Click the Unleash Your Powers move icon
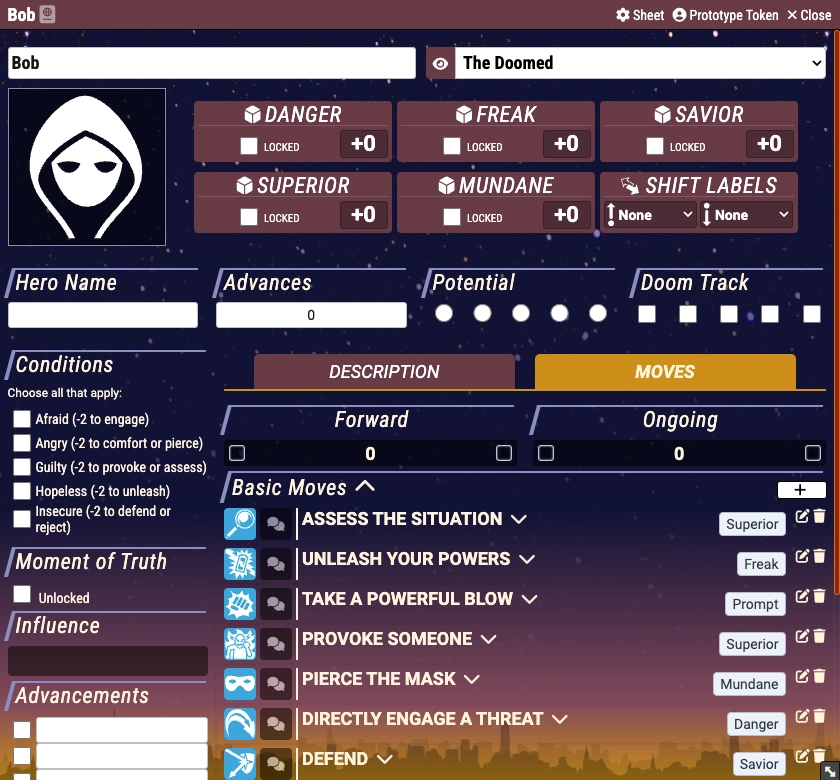Screen dimensions: 840x780 (x=239, y=564)
